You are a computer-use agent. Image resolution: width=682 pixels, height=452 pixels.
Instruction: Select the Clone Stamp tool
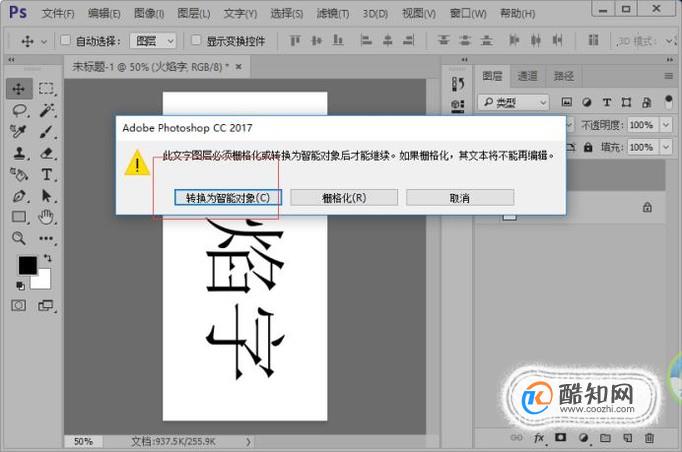click(19, 153)
